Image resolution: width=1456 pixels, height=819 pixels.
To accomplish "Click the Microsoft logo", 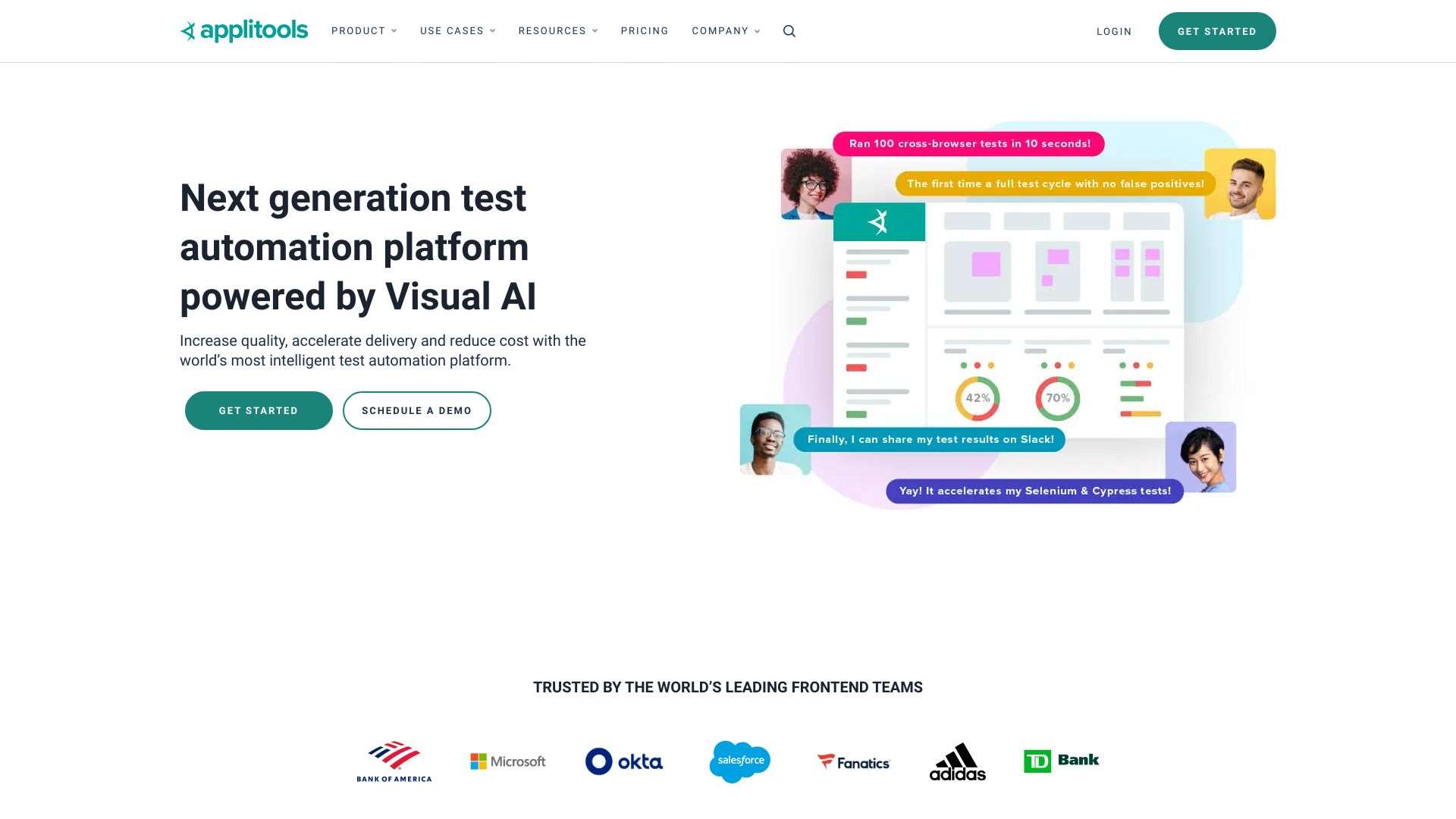I will point(508,761).
